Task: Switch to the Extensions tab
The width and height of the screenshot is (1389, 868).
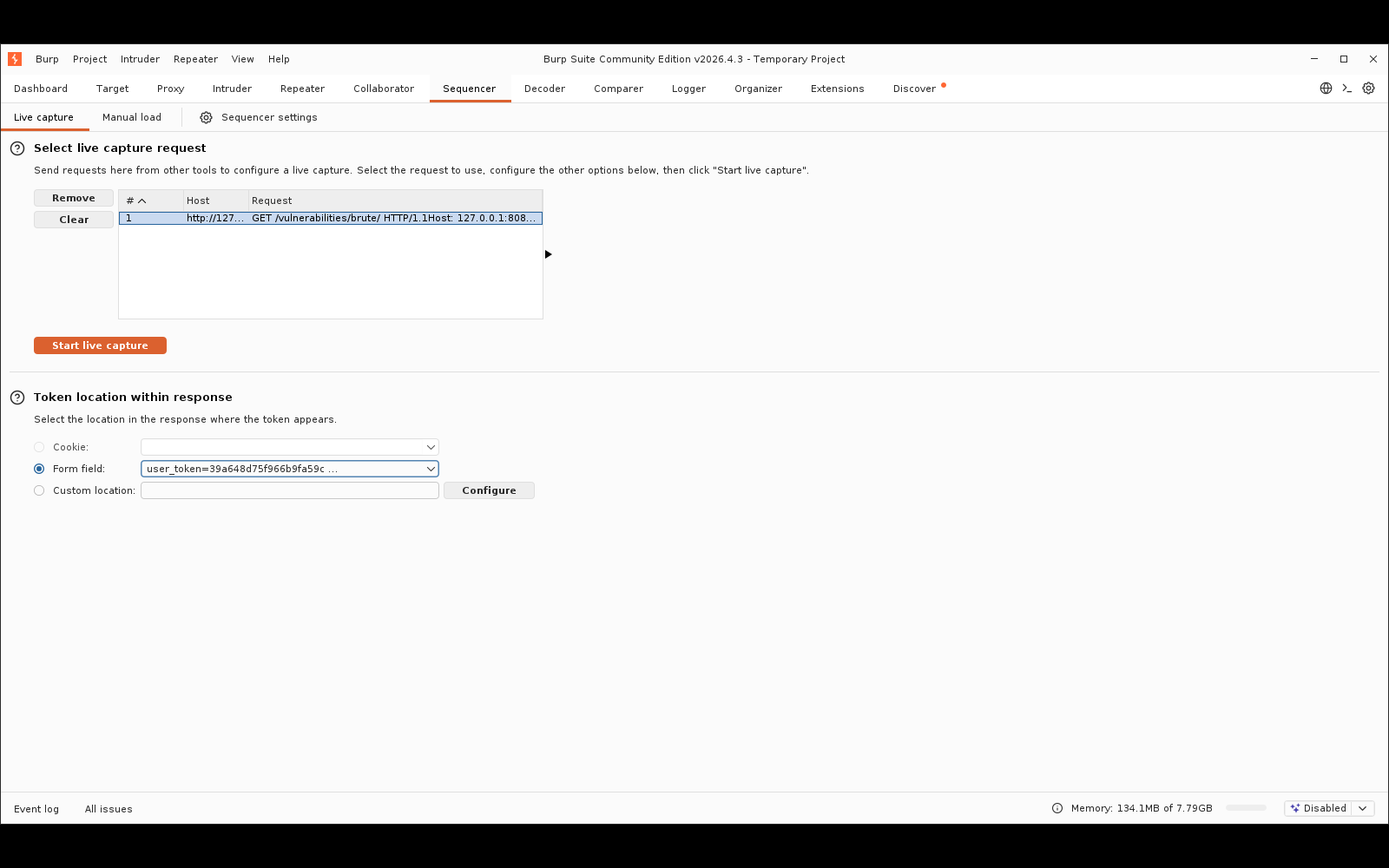Action: point(838,89)
